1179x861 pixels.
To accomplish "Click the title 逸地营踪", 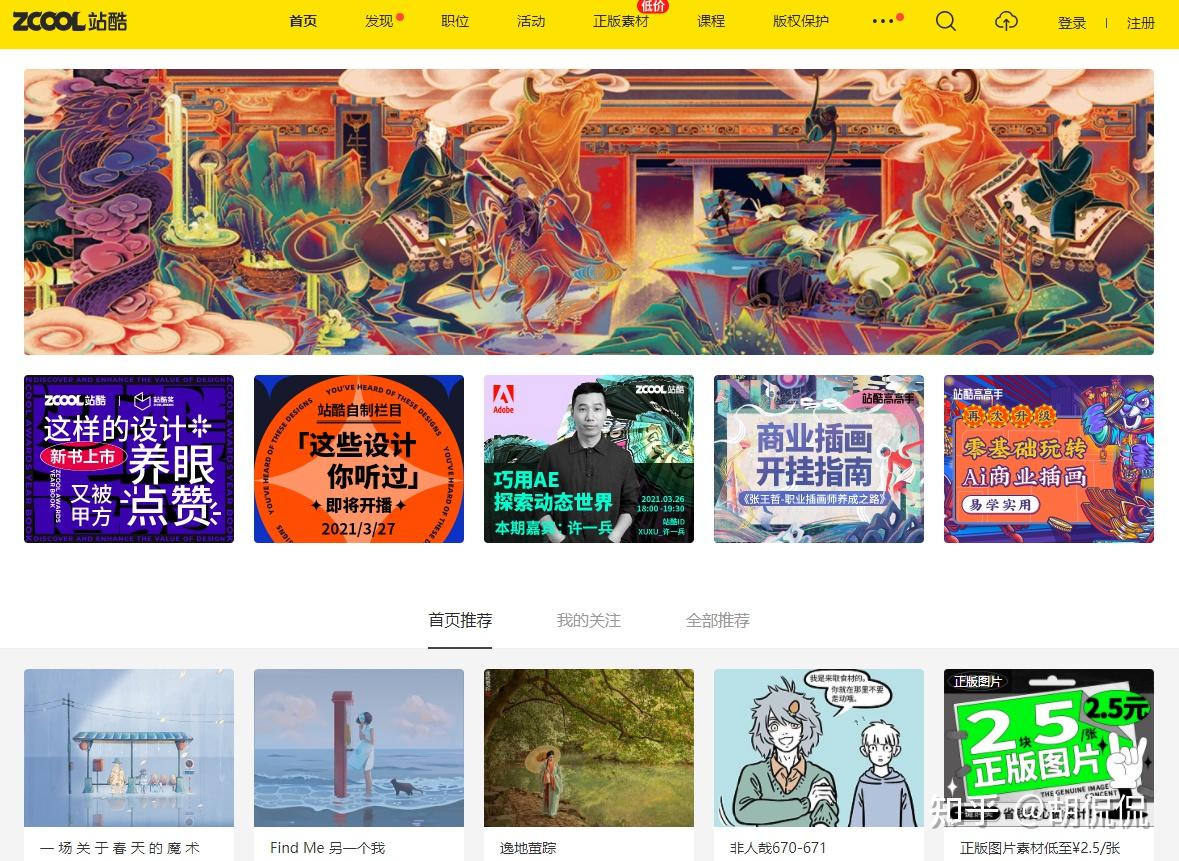I will 528,848.
